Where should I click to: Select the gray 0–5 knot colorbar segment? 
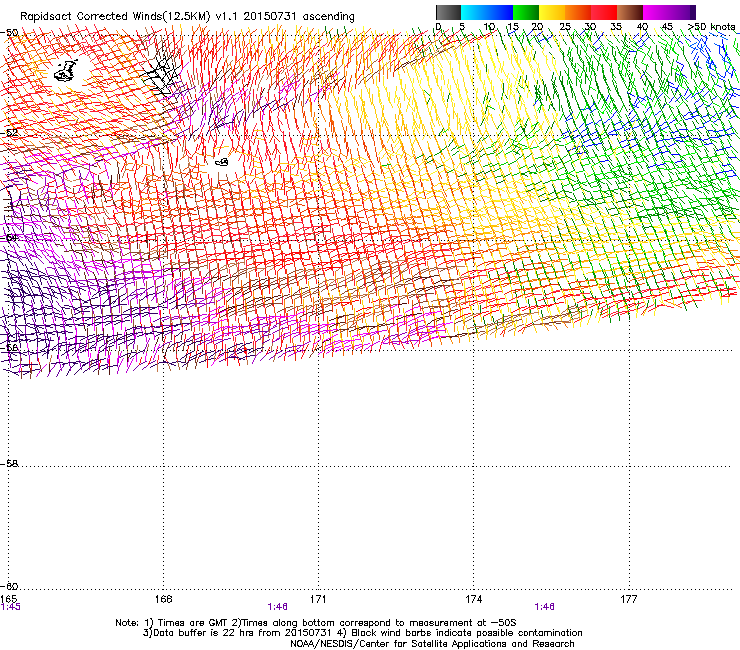coord(448,12)
